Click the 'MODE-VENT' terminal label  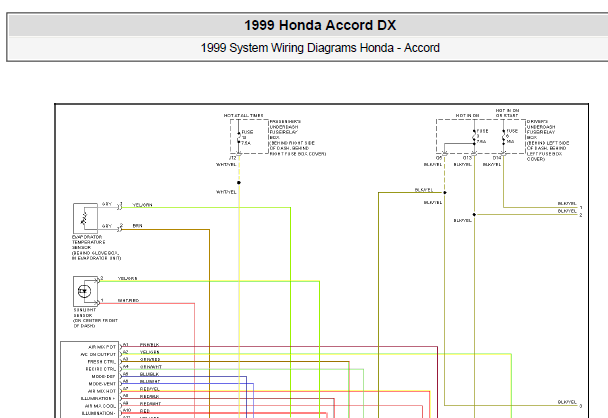coord(102,384)
